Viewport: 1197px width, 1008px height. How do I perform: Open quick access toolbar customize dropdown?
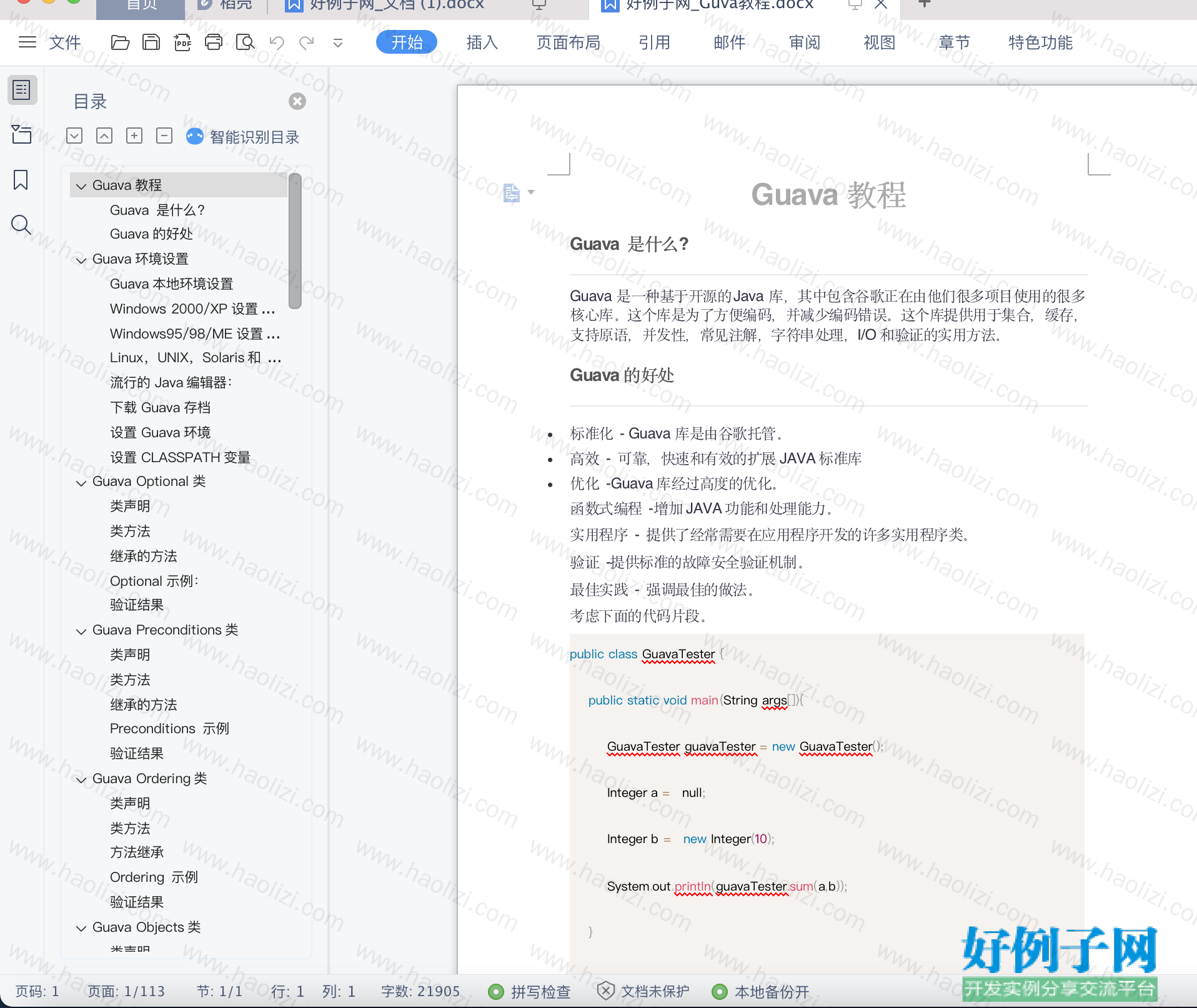(x=338, y=43)
